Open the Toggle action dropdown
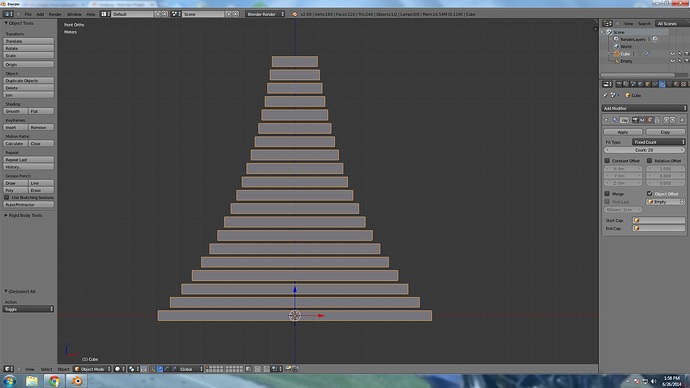 [28, 309]
